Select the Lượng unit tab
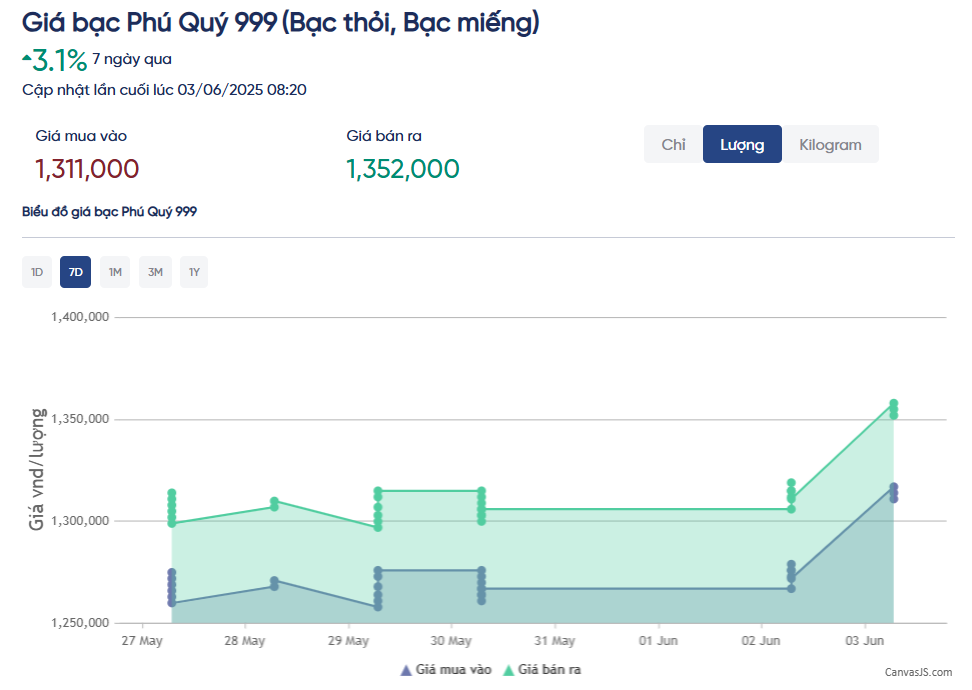The height and width of the screenshot is (690, 972). click(x=742, y=144)
